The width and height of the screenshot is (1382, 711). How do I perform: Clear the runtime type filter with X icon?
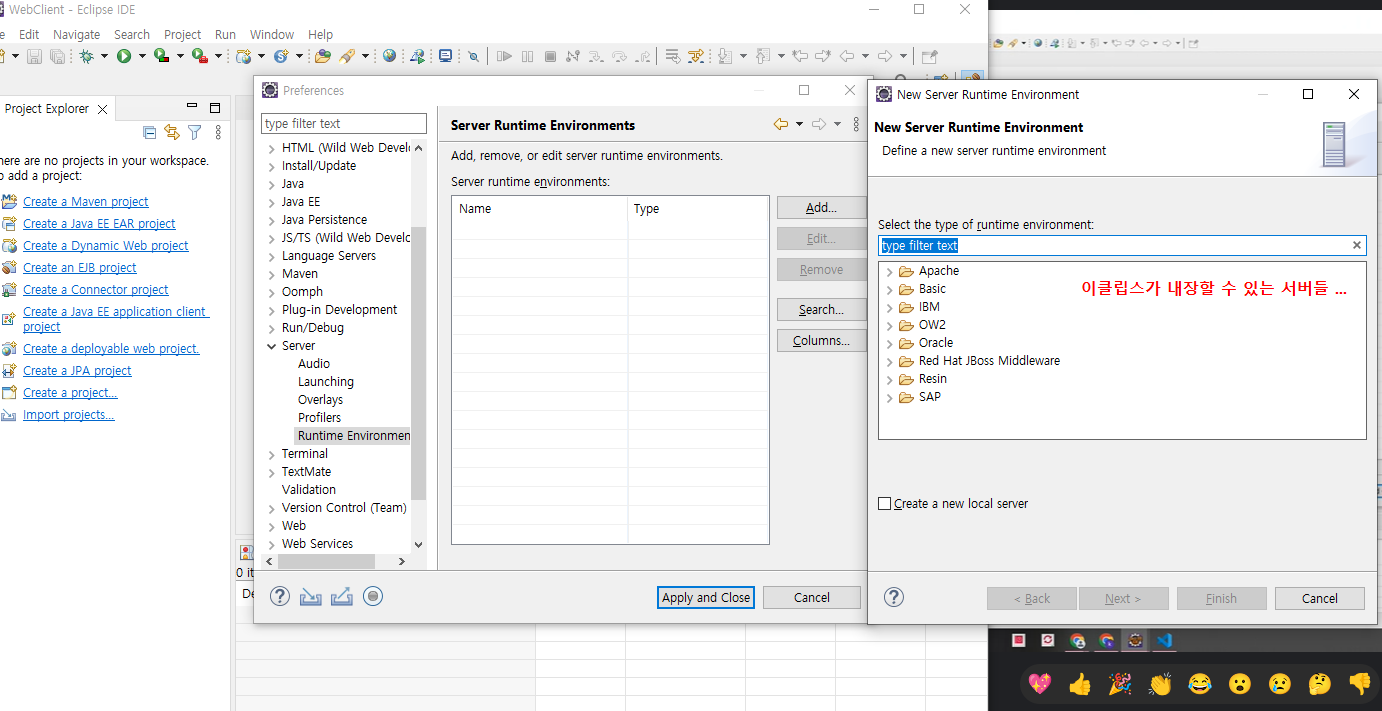pos(1357,245)
